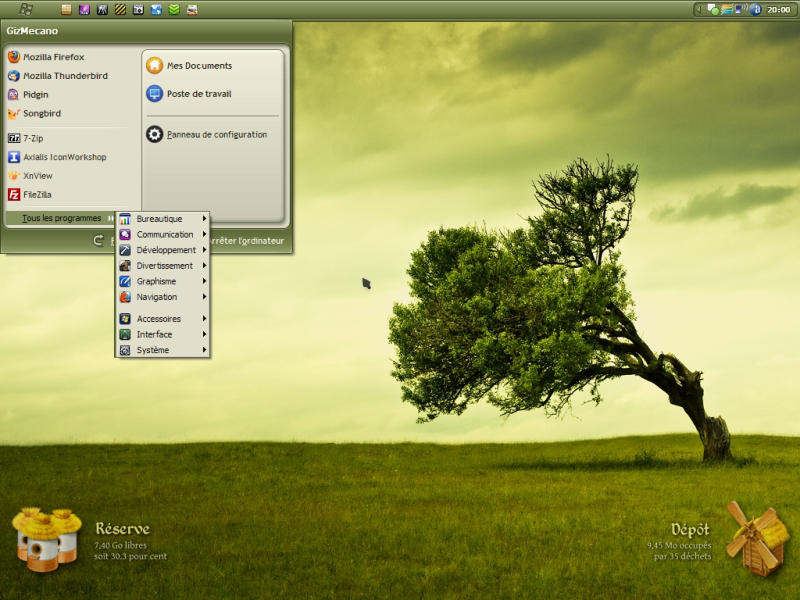
Task: Expand the Bureautique submenu arrow
Action: tap(204, 218)
